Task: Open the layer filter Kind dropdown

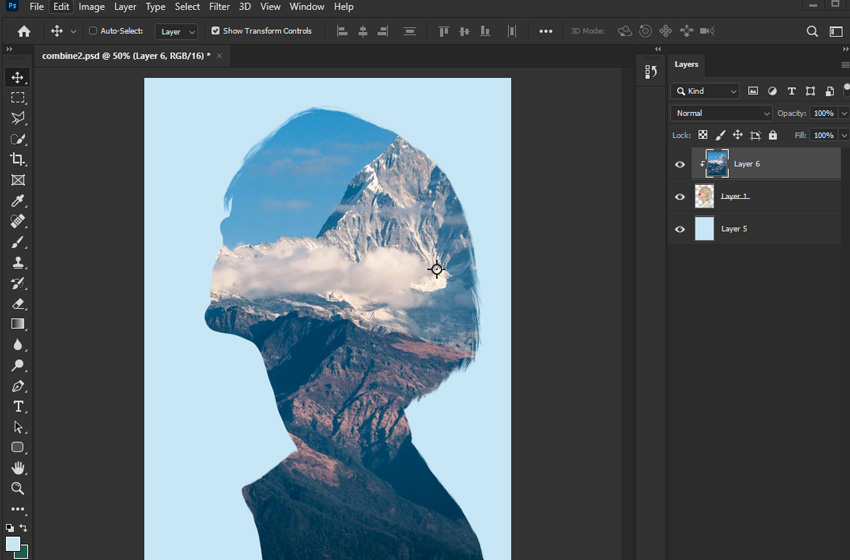Action: (x=705, y=91)
